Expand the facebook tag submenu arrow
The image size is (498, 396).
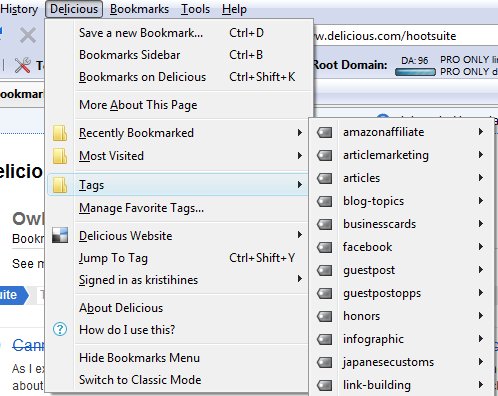click(x=481, y=247)
